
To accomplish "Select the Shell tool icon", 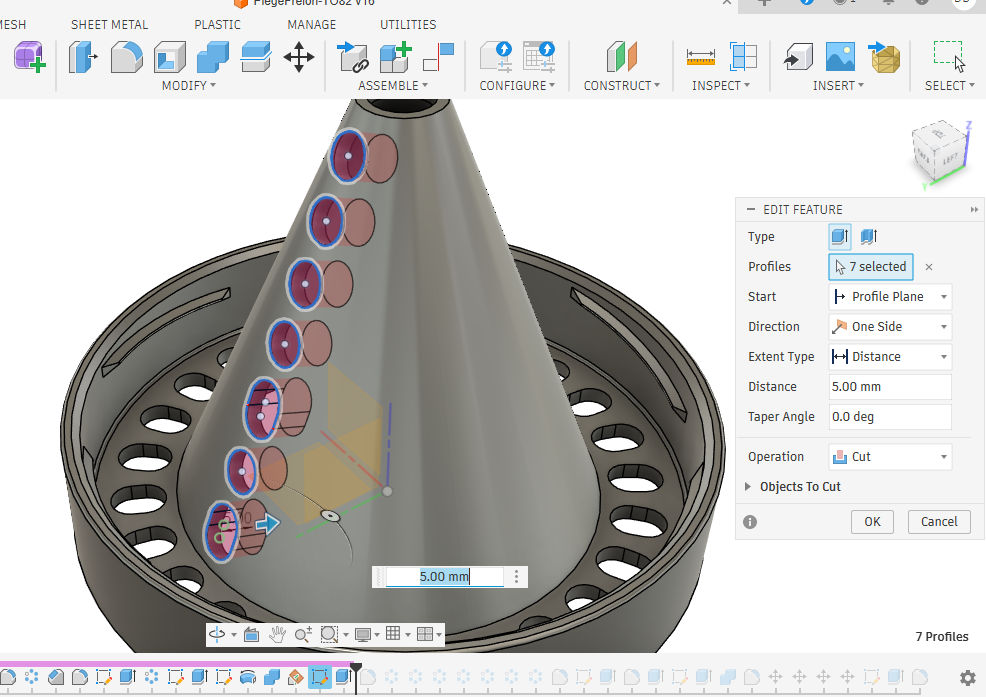I will [169, 57].
